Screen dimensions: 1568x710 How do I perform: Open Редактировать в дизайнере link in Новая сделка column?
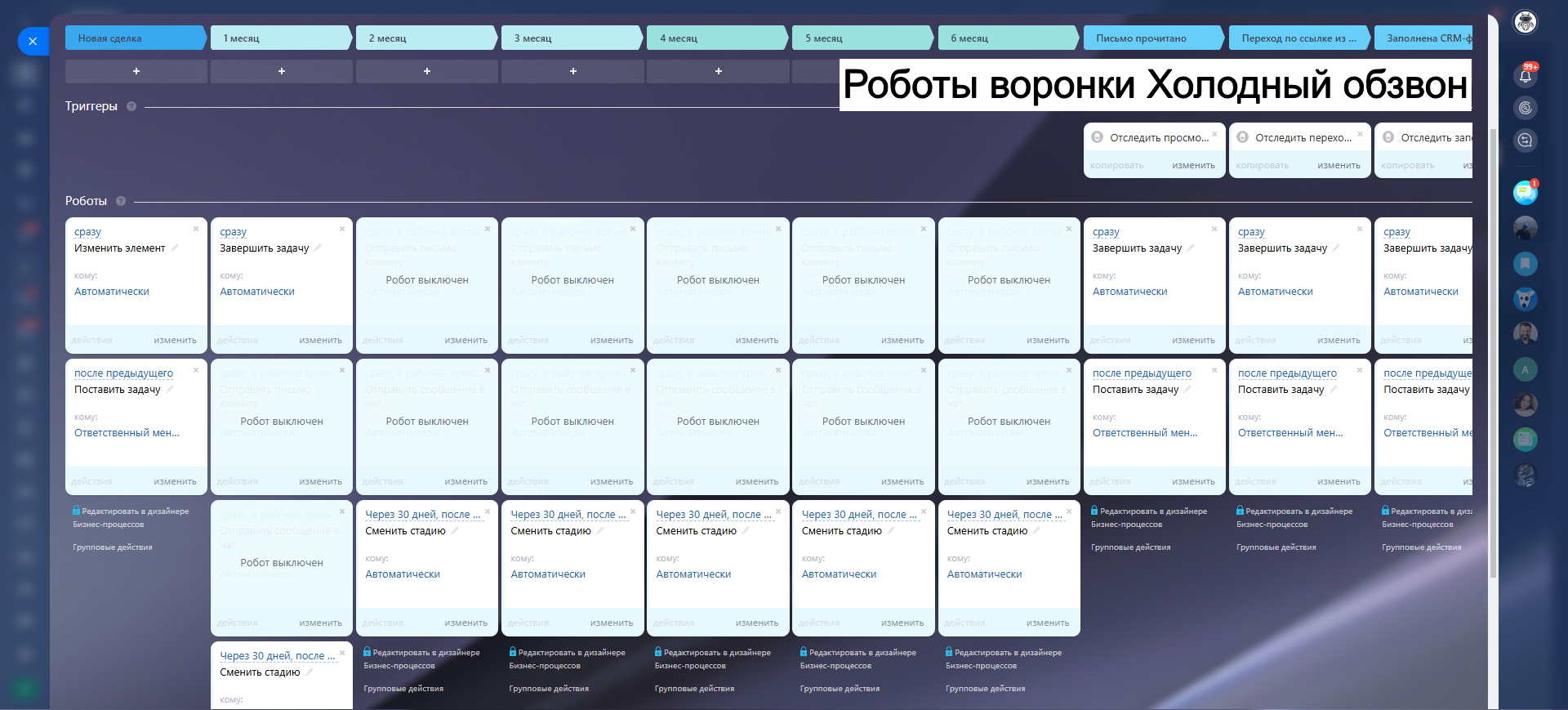coord(131,518)
